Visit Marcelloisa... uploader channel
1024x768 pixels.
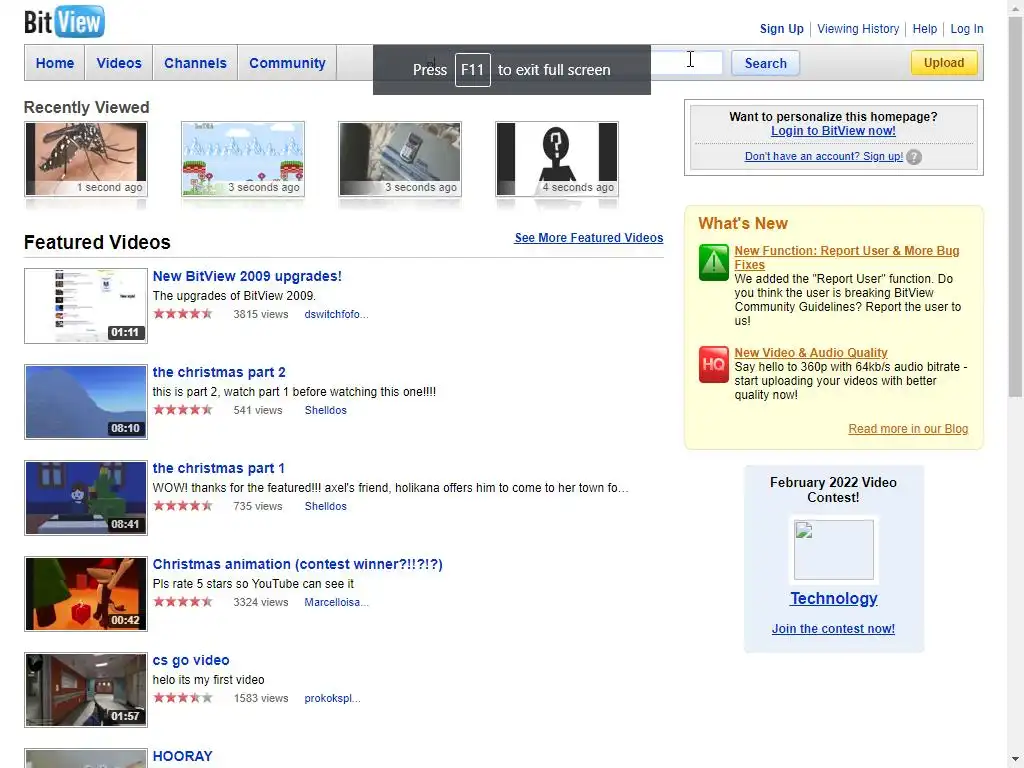(336, 602)
